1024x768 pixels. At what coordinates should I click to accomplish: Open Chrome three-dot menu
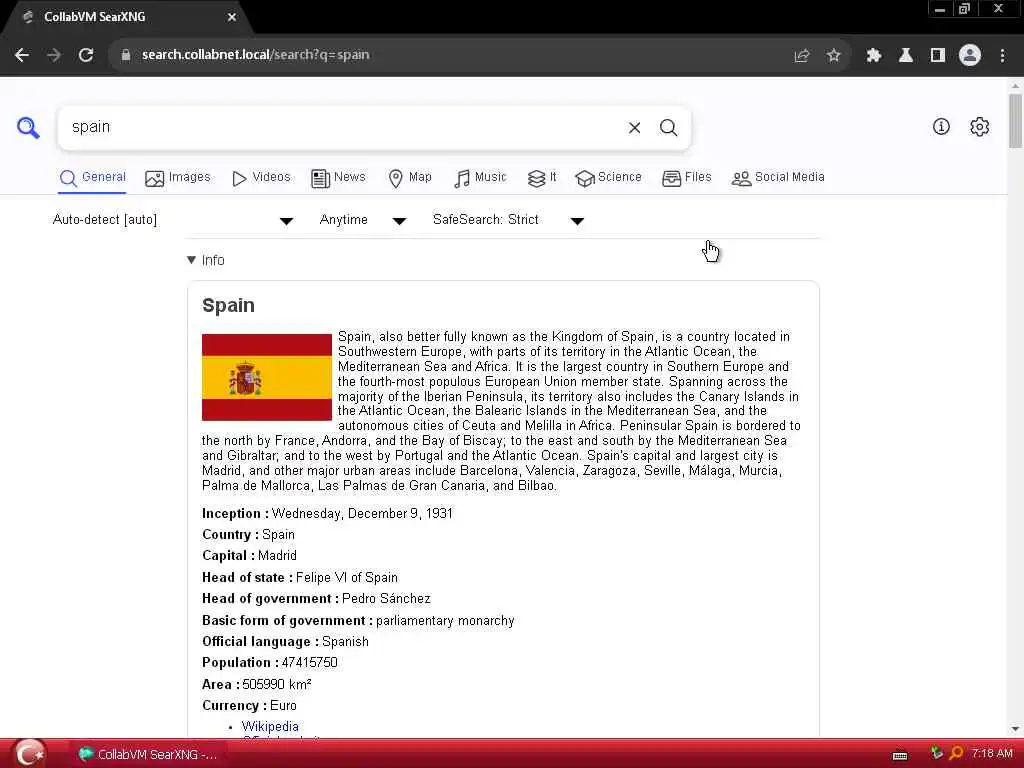(1002, 56)
